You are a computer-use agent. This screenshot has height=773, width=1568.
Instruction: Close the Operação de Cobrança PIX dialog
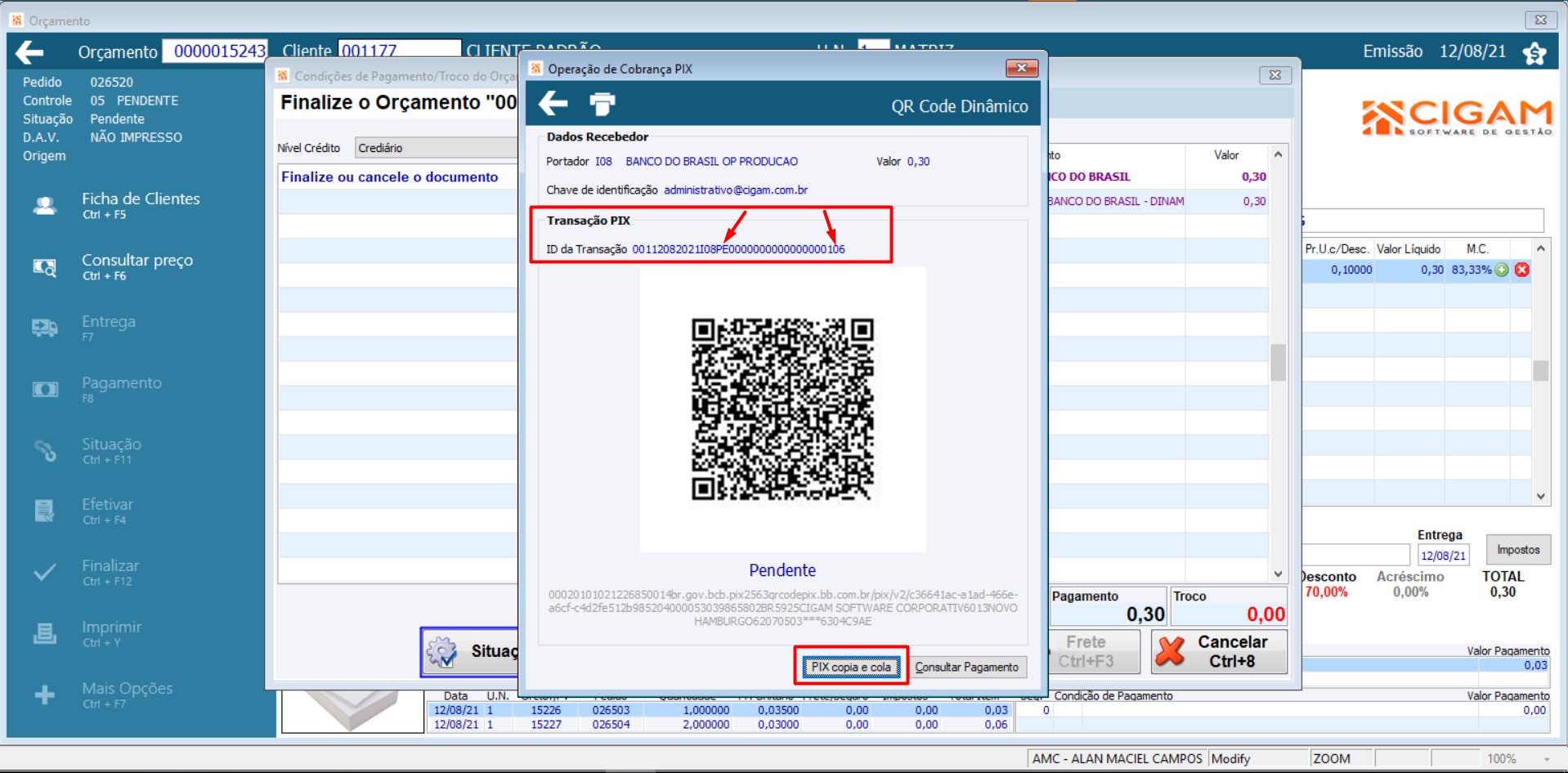1022,68
